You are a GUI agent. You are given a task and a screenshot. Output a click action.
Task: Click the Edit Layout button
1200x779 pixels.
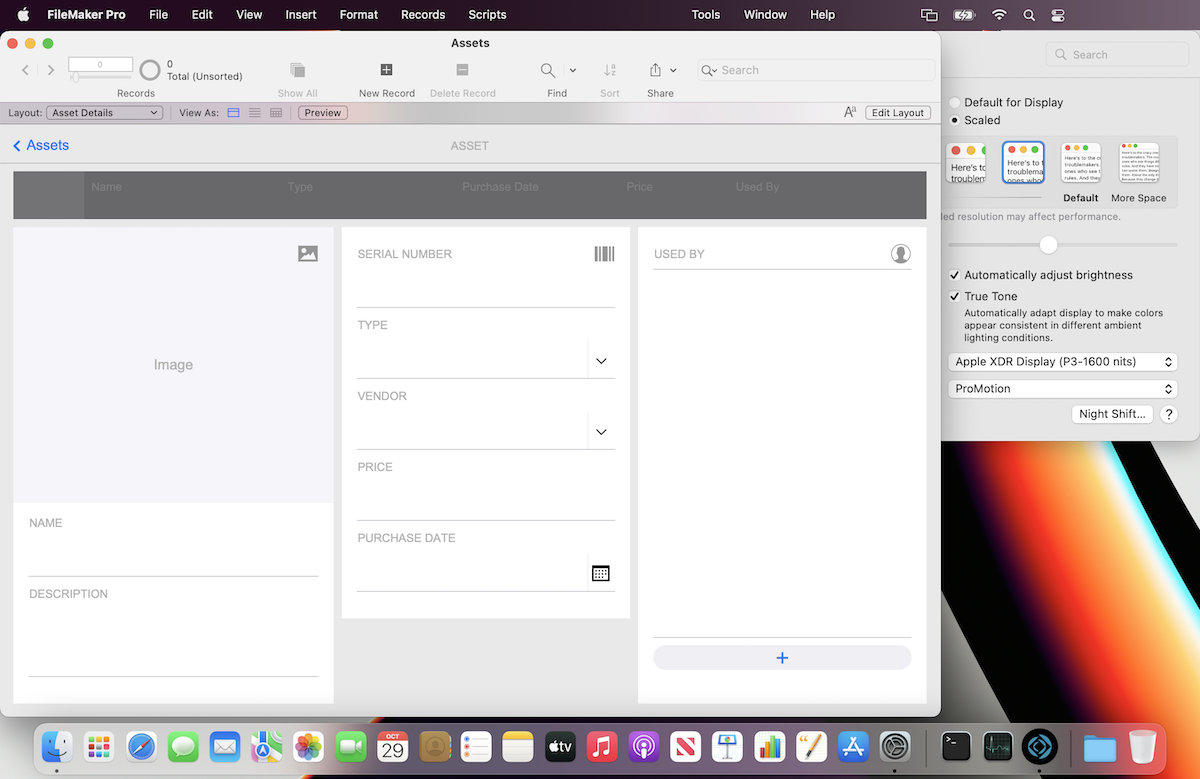point(897,112)
